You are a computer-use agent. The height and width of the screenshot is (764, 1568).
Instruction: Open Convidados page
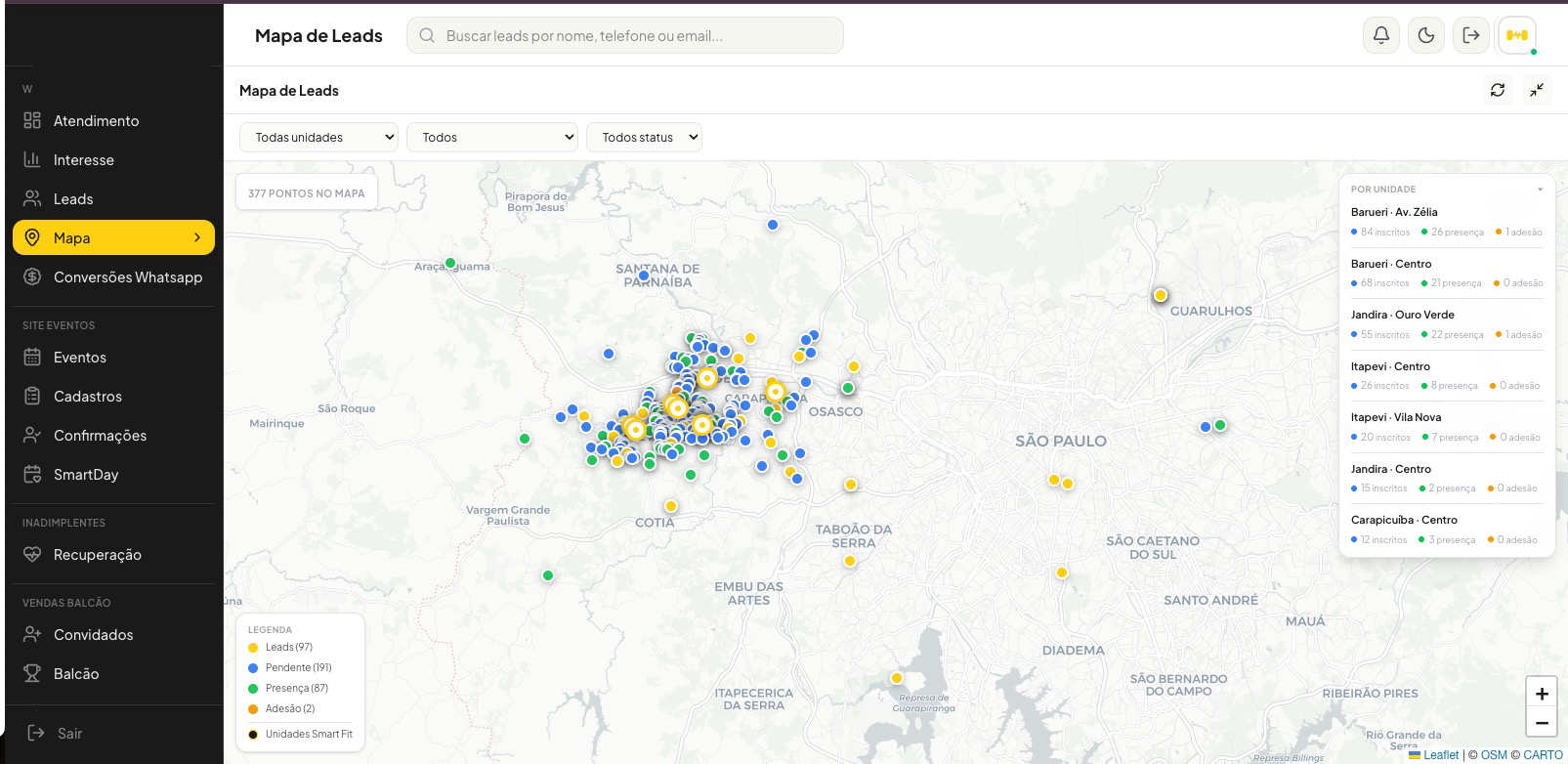pyautogui.click(x=113, y=634)
